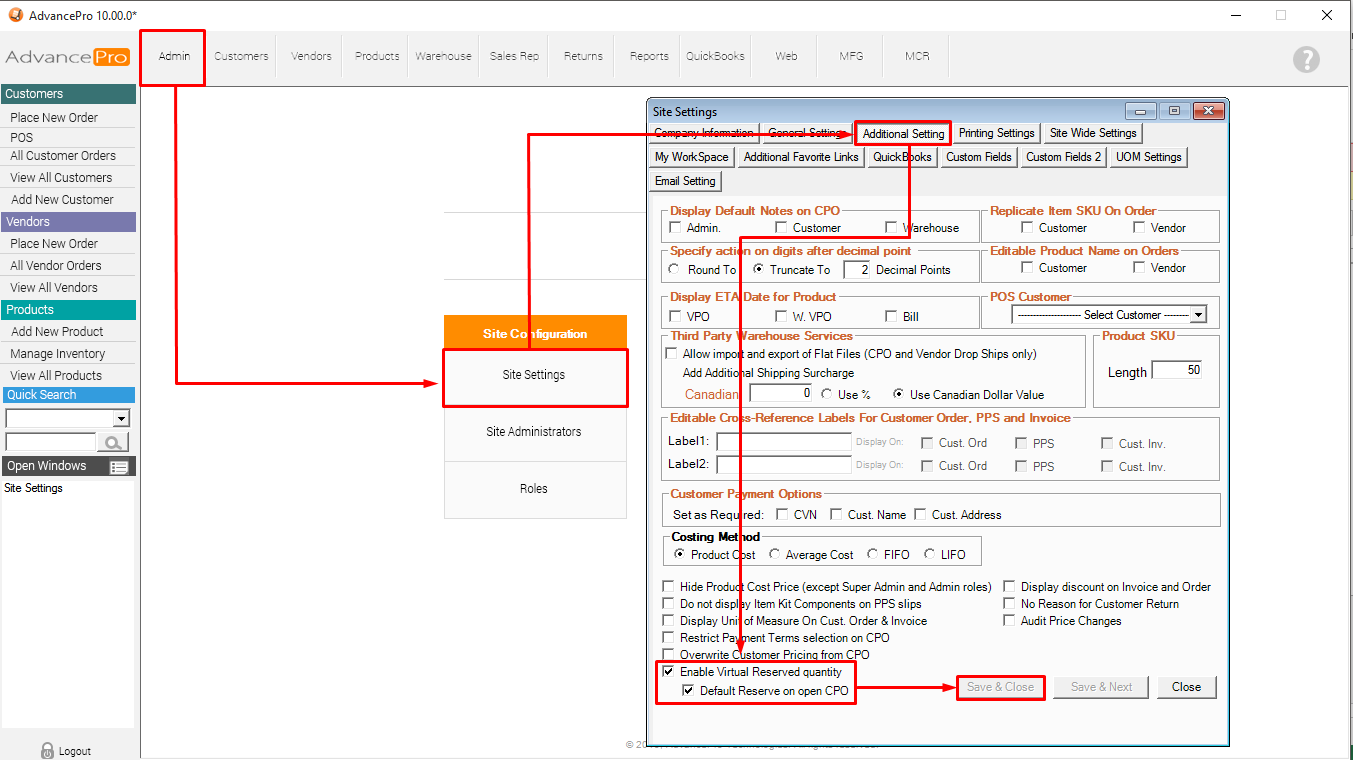The width and height of the screenshot is (1353, 760).
Task: Click the AdvancePro logo
Action: pos(68,57)
